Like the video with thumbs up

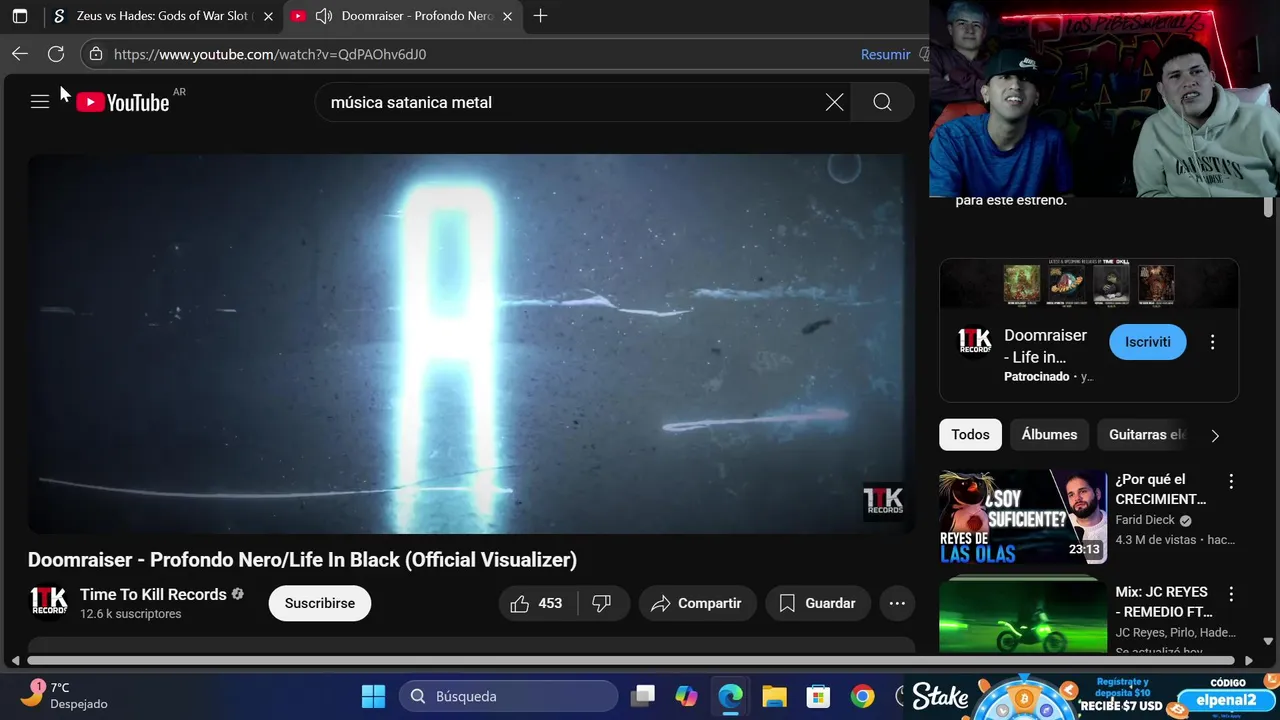[537, 603]
